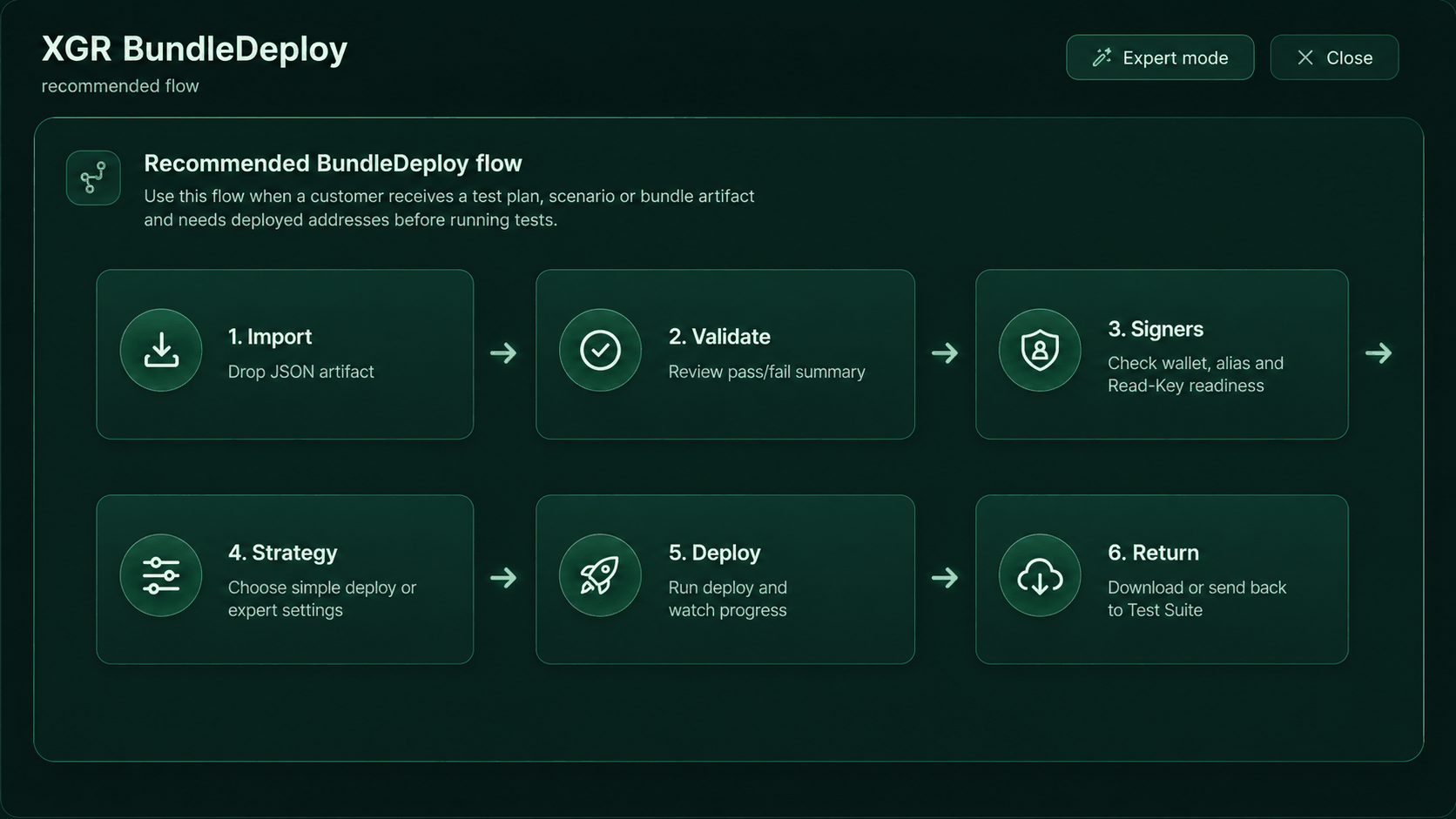Click the 'recommended flow' subtitle
Viewport: 1456px width, 819px height.
pos(120,86)
